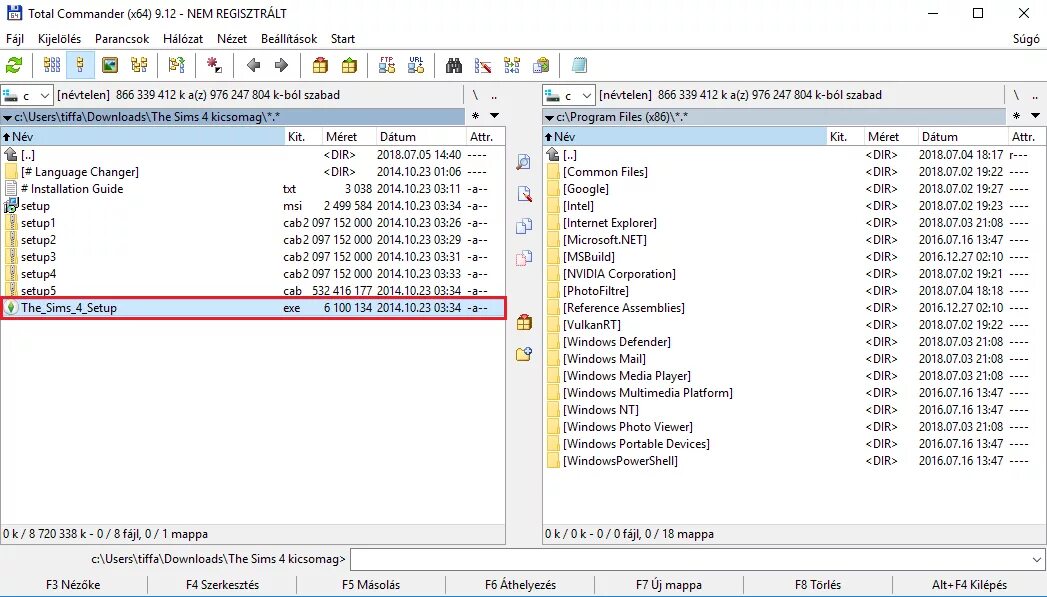The width and height of the screenshot is (1047, 597).
Task: Launch multi-rename tool icon
Action: coord(483,65)
